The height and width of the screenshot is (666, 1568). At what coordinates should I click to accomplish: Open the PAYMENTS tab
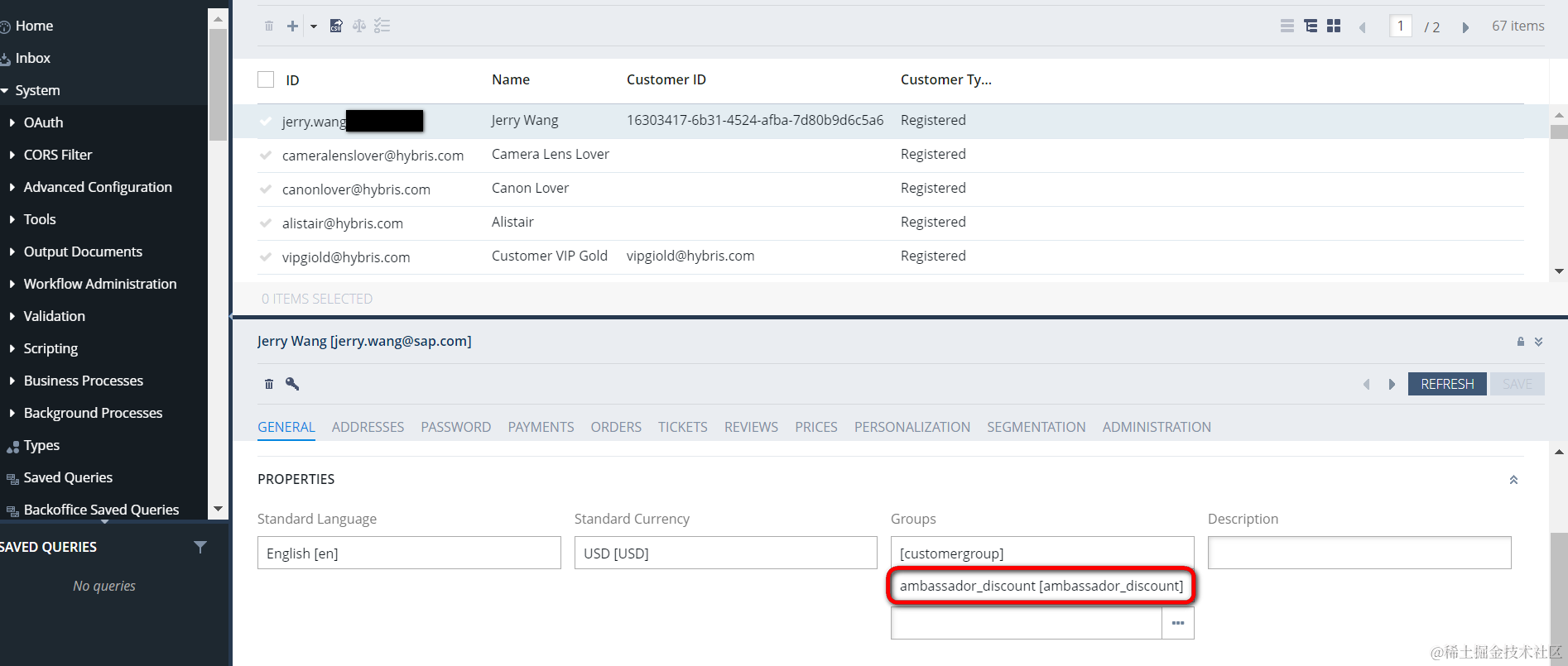(541, 427)
